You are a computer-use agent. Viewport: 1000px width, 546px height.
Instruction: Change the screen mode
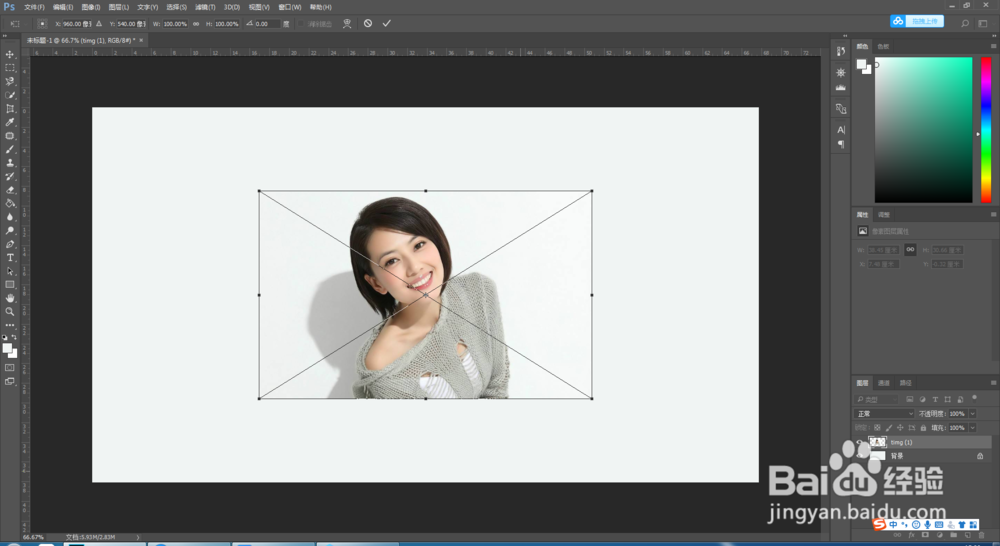tap(10, 381)
